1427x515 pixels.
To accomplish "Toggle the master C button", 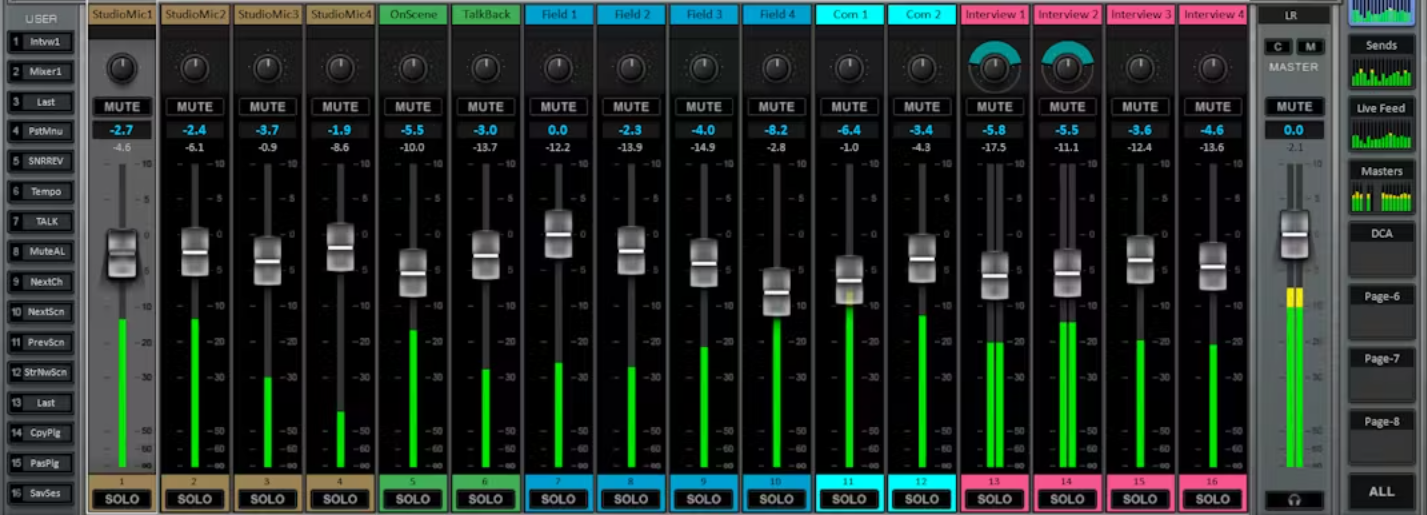I will click(x=1278, y=47).
